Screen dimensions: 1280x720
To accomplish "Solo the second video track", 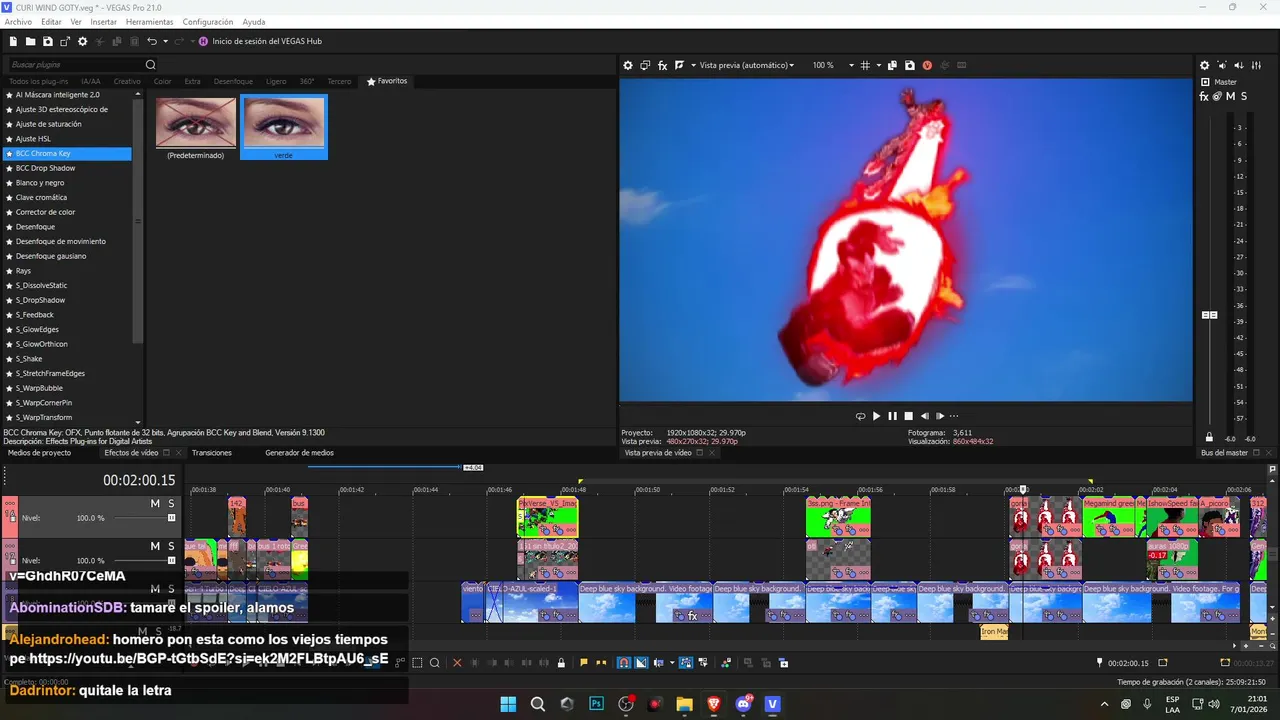I will [171, 546].
